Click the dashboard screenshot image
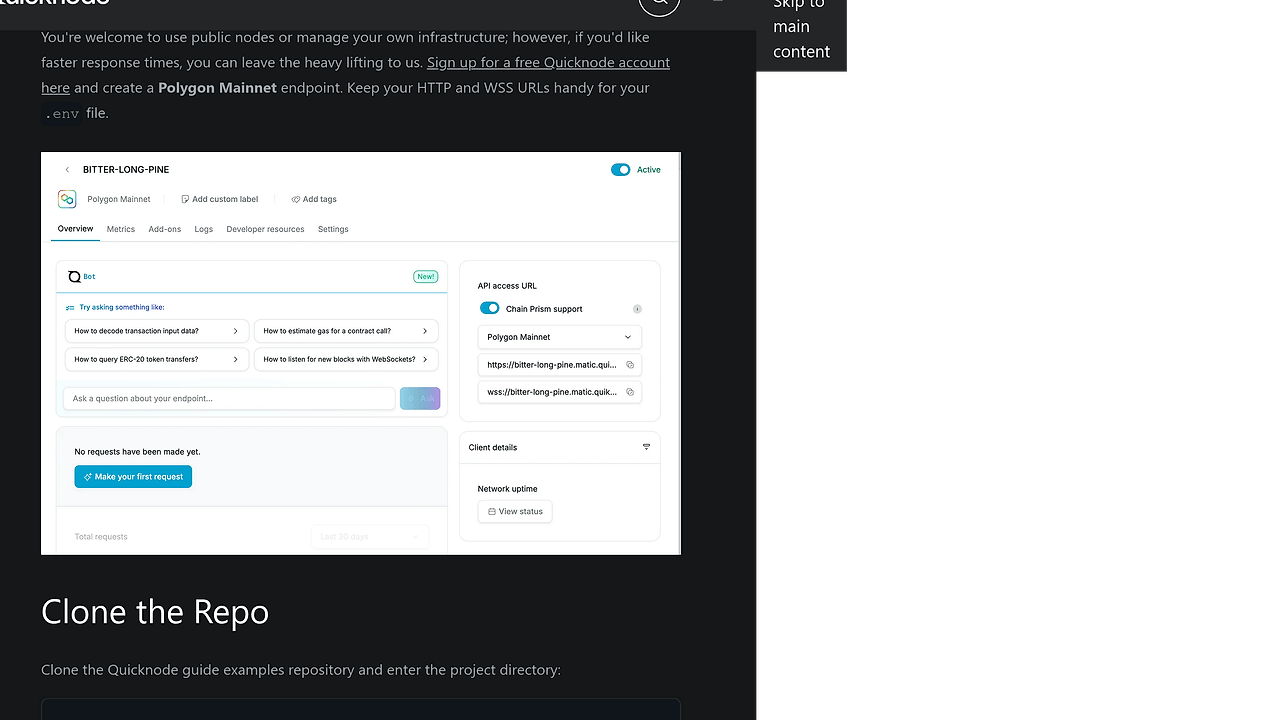 [361, 353]
